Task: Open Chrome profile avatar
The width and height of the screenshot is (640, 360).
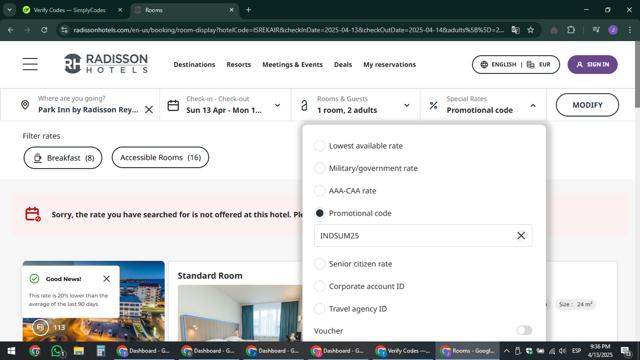Action: 613,30
